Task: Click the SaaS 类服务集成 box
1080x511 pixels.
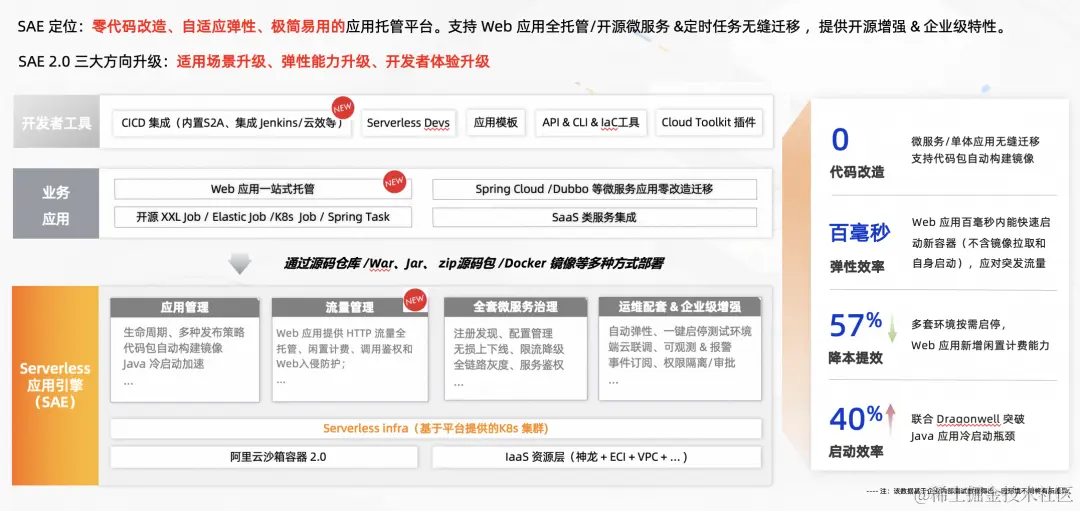Action: [x=594, y=218]
